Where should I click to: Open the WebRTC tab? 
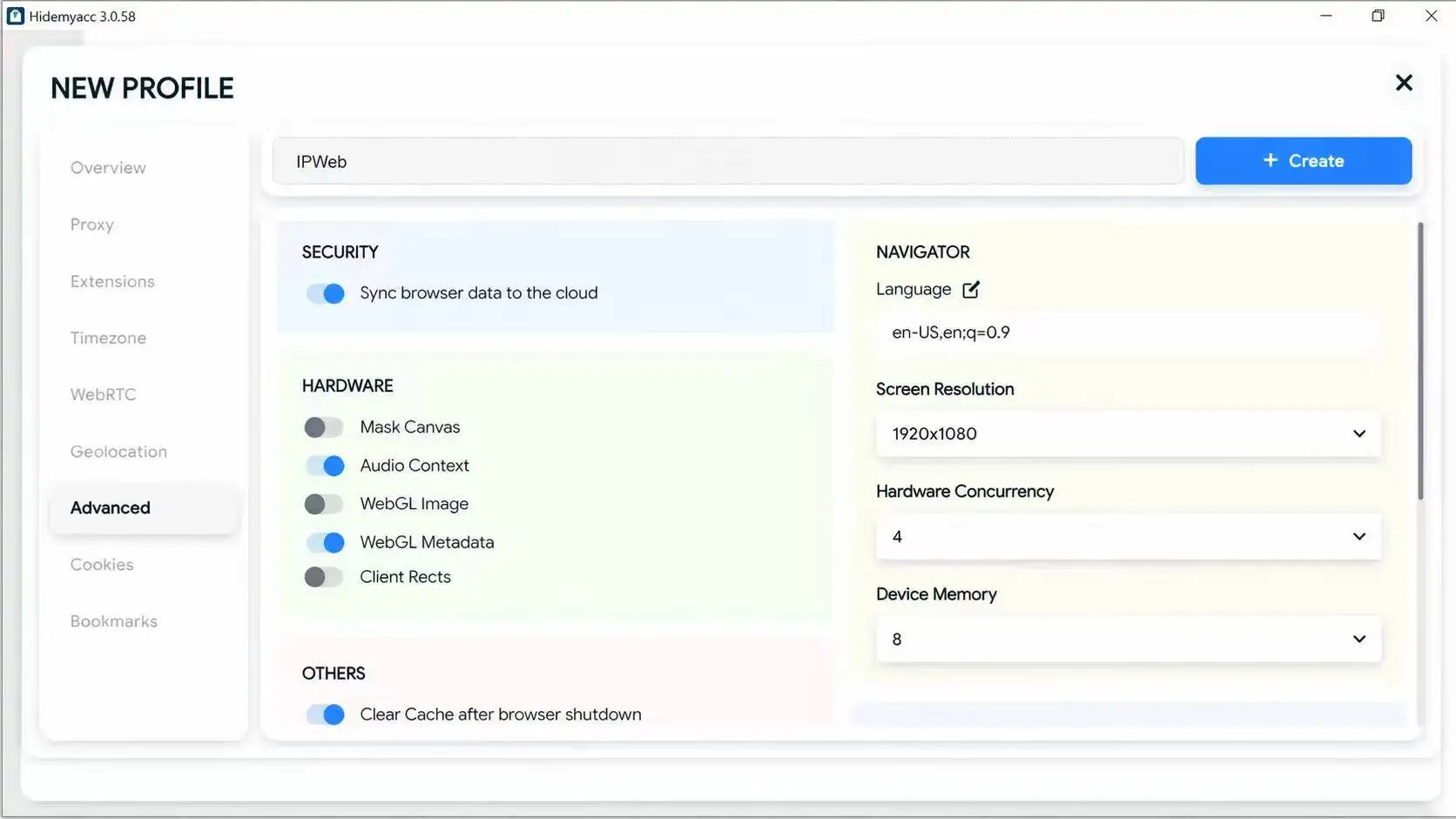coord(103,394)
